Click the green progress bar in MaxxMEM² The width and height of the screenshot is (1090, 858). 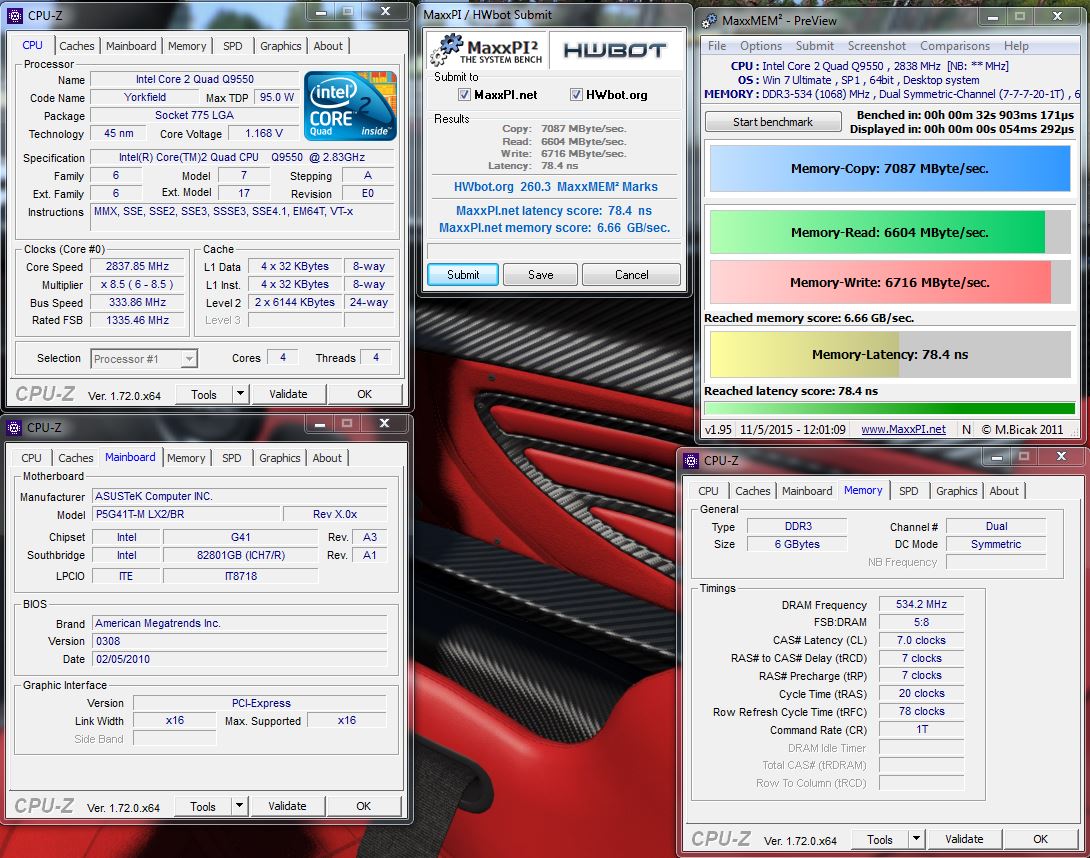point(890,409)
